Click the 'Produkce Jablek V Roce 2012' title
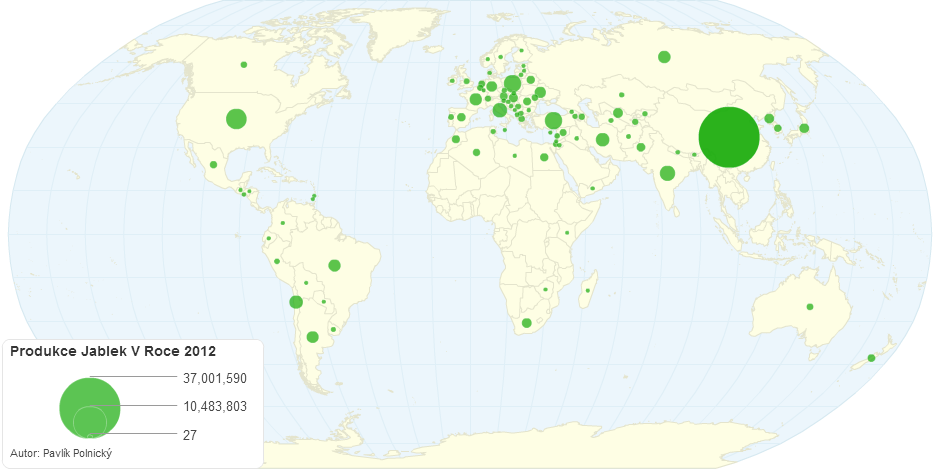Viewport: 940px width, 469px height. (x=113, y=351)
